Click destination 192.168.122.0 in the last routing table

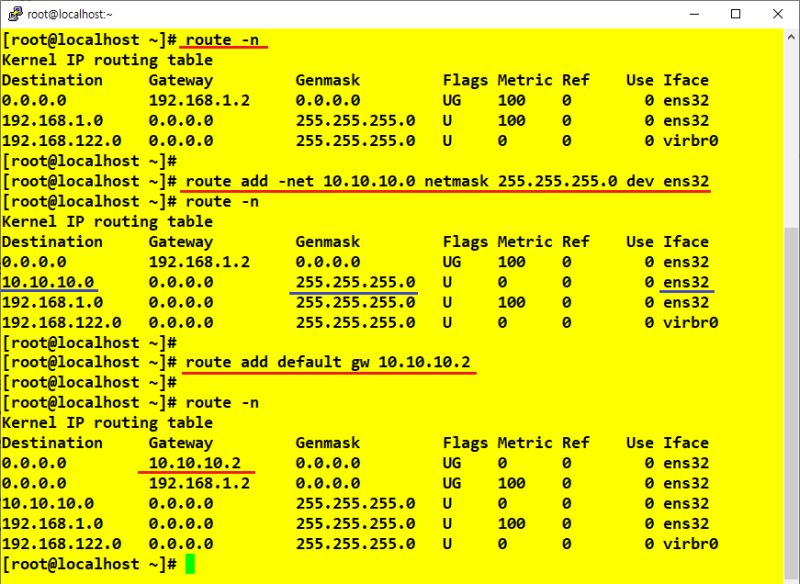(62, 544)
